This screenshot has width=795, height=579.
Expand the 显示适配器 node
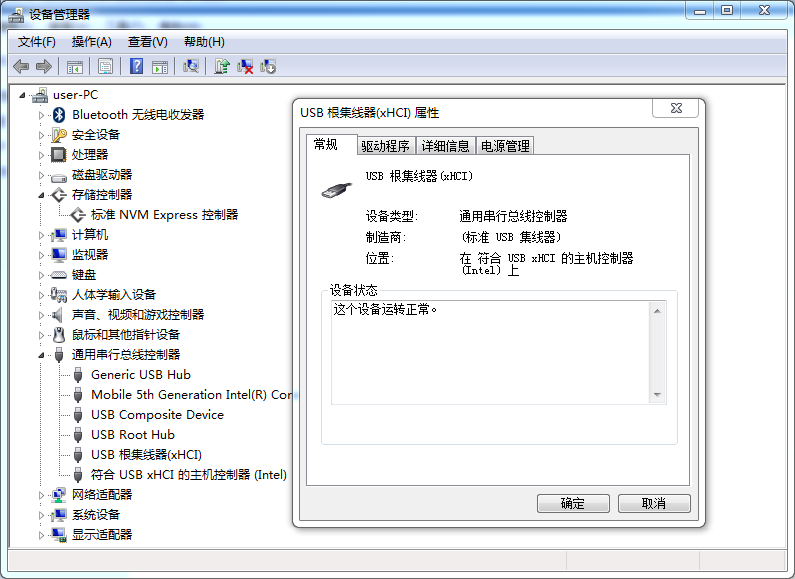coord(42,535)
